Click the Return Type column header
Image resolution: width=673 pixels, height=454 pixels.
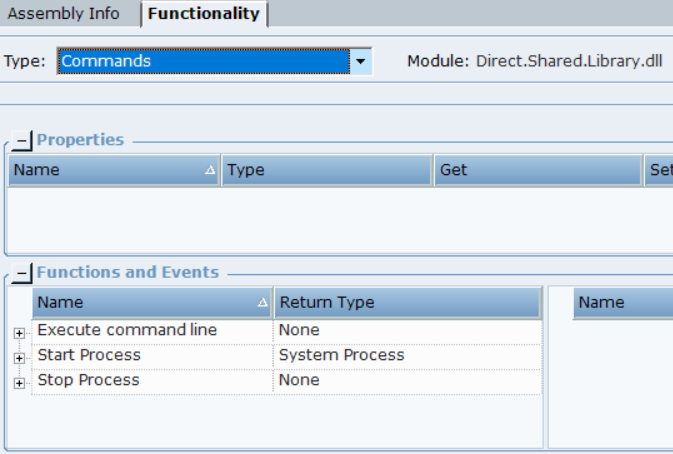click(x=407, y=303)
